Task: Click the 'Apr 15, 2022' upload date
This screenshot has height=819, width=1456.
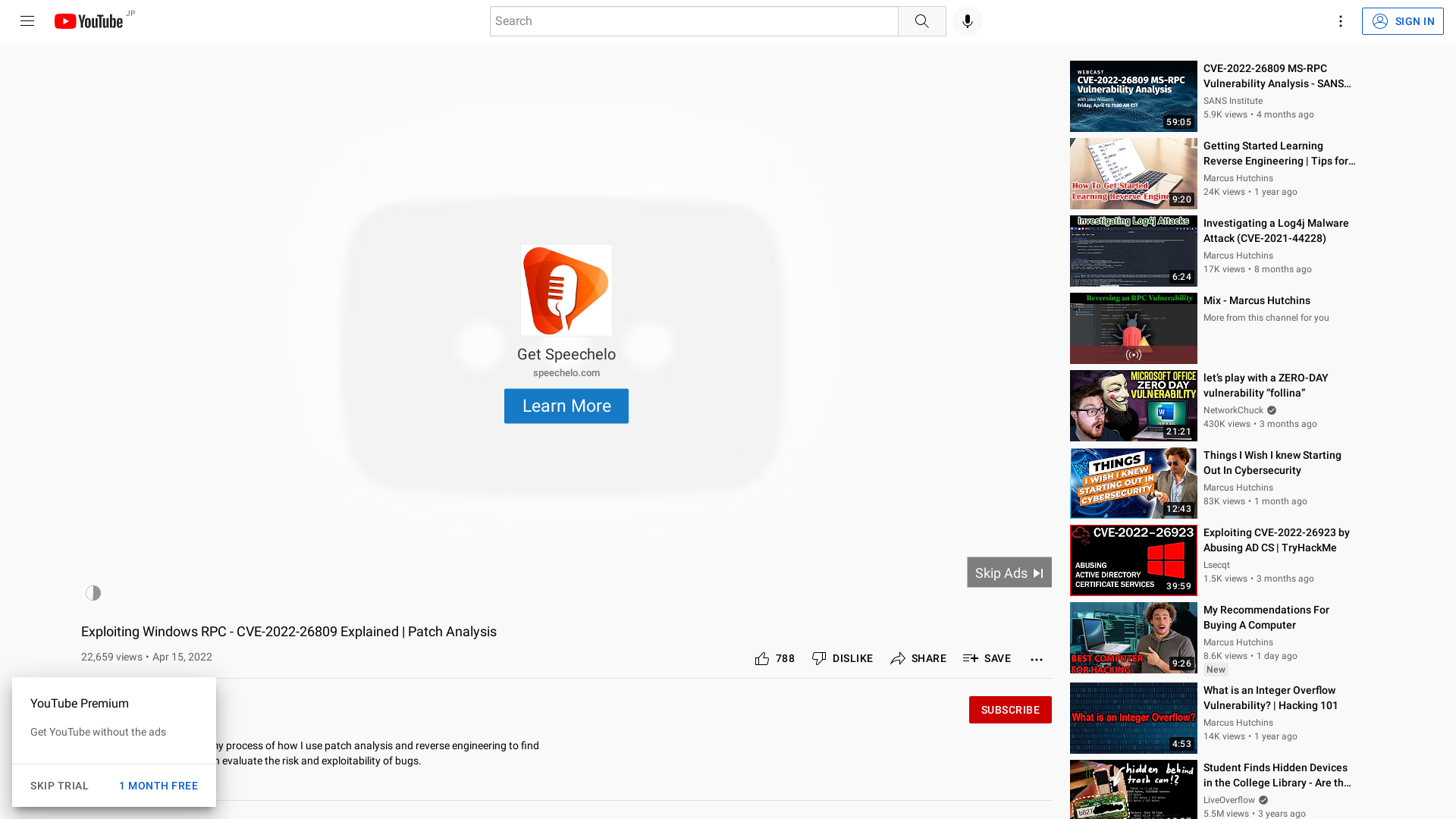Action: click(x=182, y=657)
